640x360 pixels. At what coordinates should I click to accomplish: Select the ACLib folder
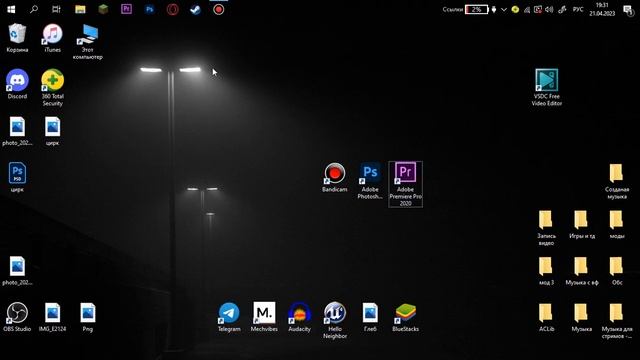click(x=547, y=317)
